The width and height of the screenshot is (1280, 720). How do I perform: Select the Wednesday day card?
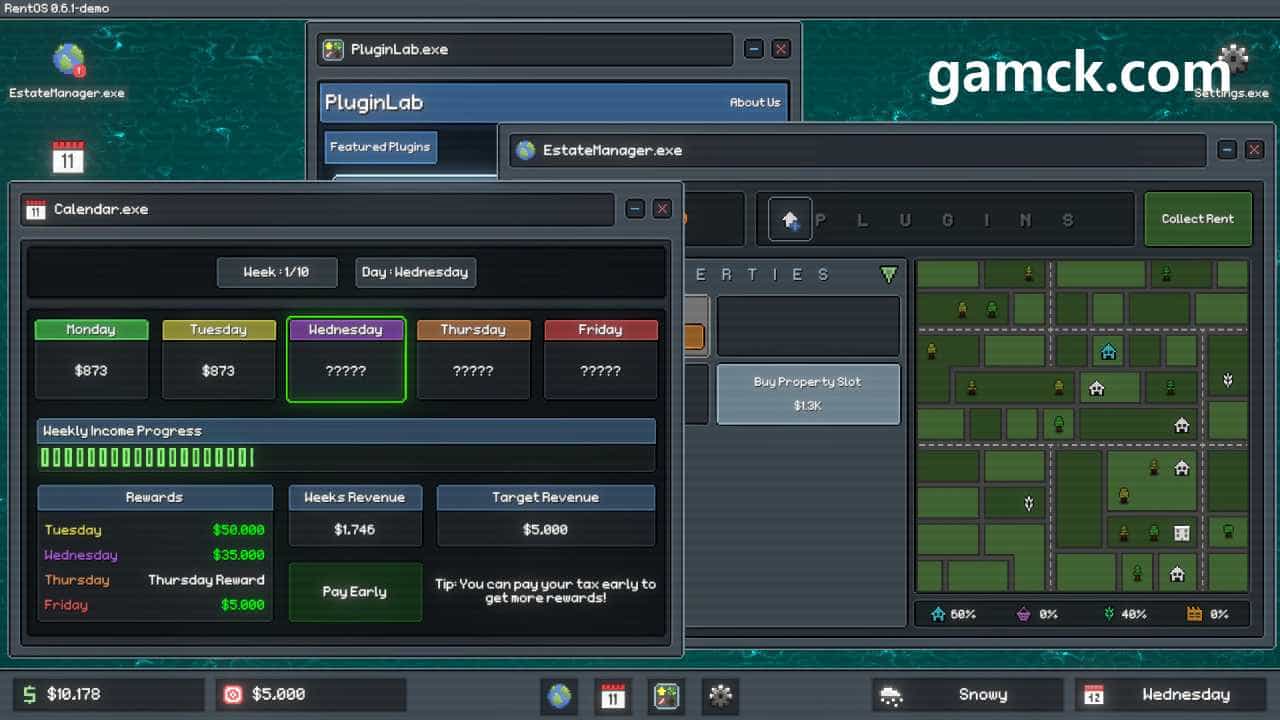pos(346,360)
